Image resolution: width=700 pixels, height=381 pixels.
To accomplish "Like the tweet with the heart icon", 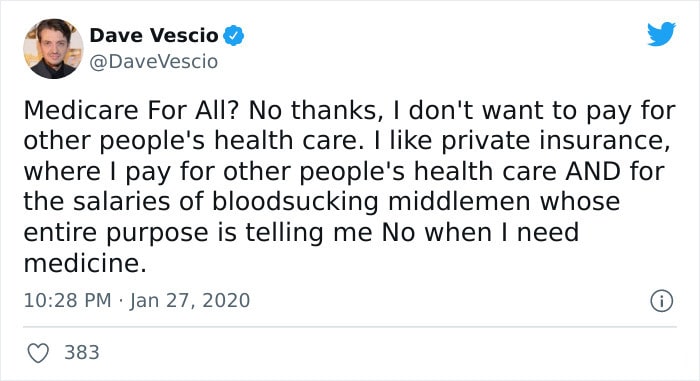I will coord(38,353).
